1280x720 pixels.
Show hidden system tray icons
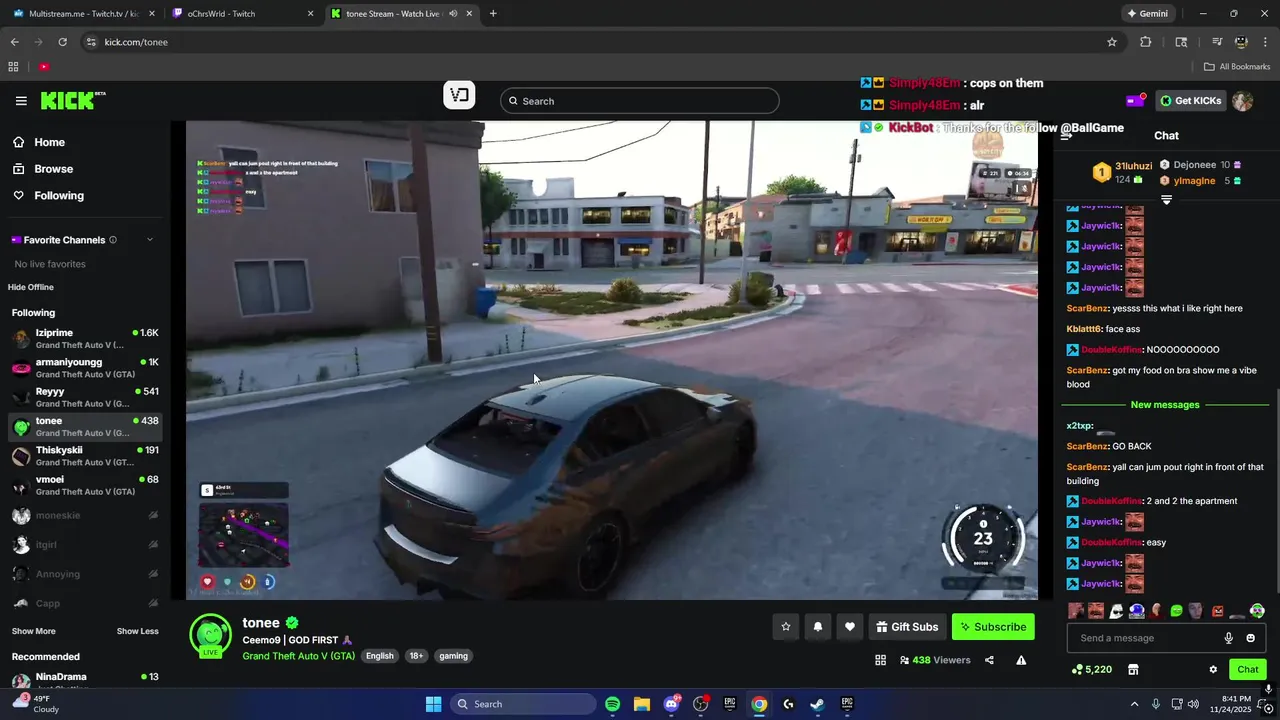point(1134,704)
